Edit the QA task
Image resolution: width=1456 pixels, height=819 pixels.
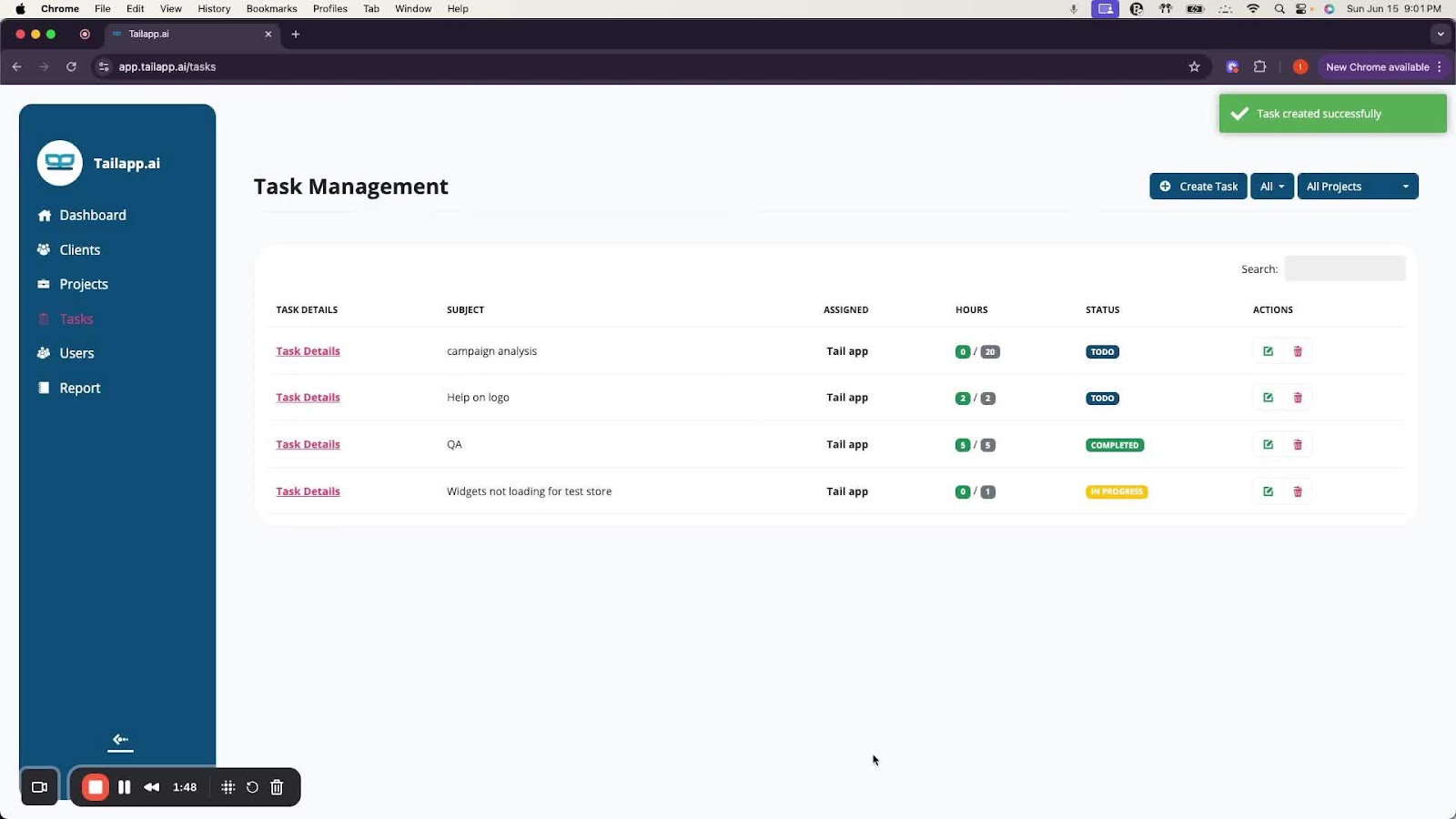1268,445
